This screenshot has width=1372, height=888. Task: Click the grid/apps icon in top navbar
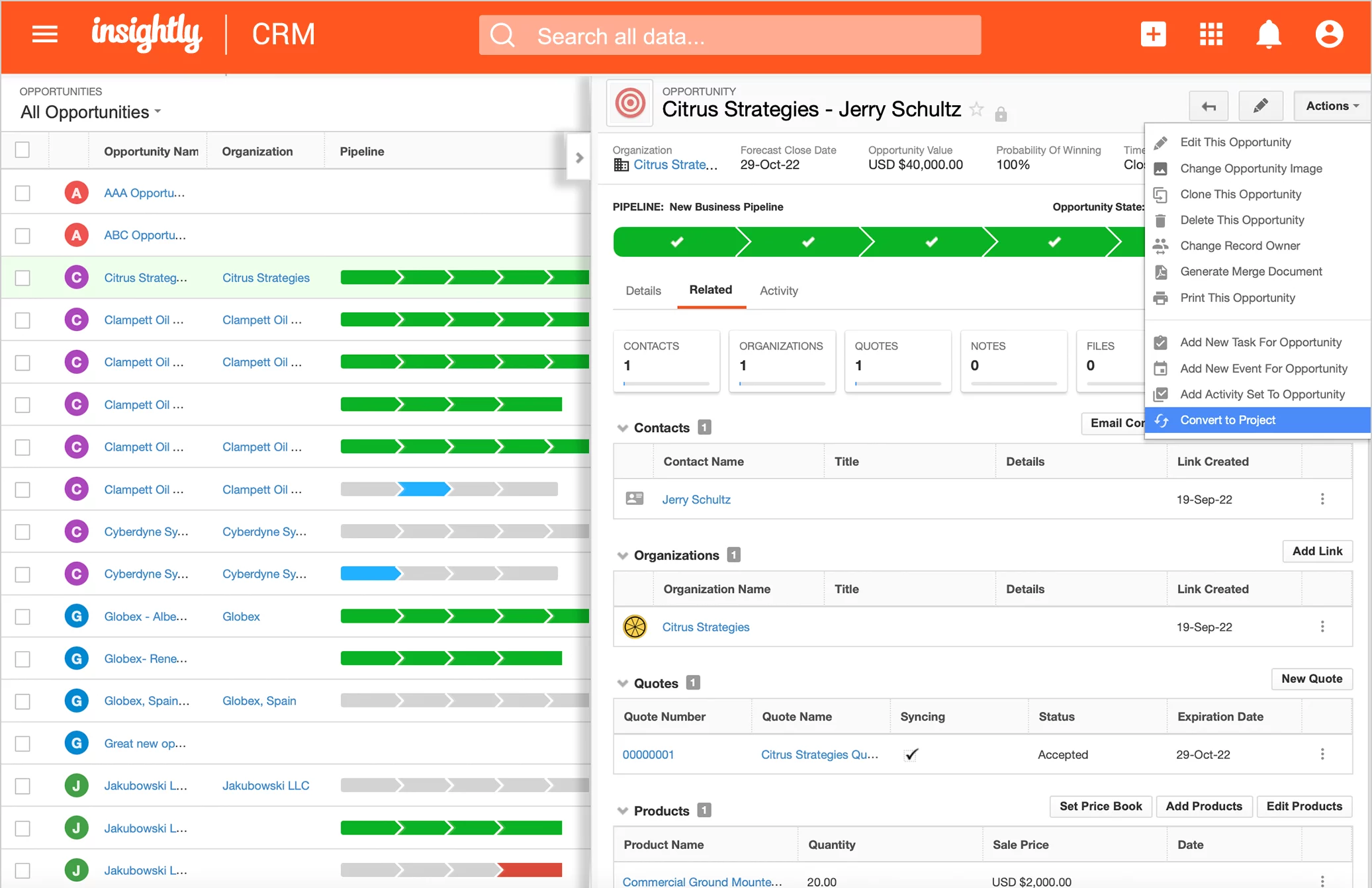1210,35
